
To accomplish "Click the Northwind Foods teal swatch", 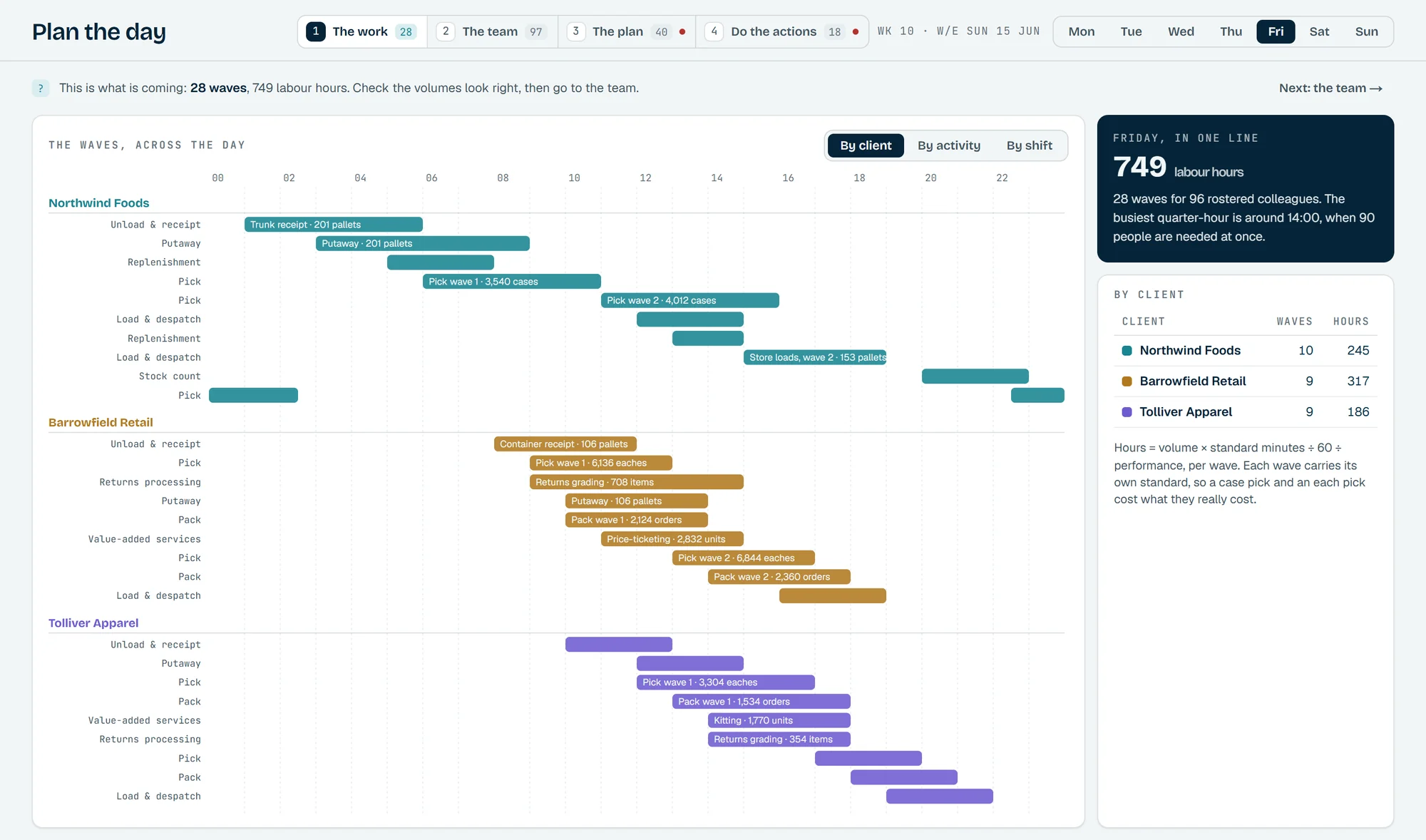I will point(1127,351).
